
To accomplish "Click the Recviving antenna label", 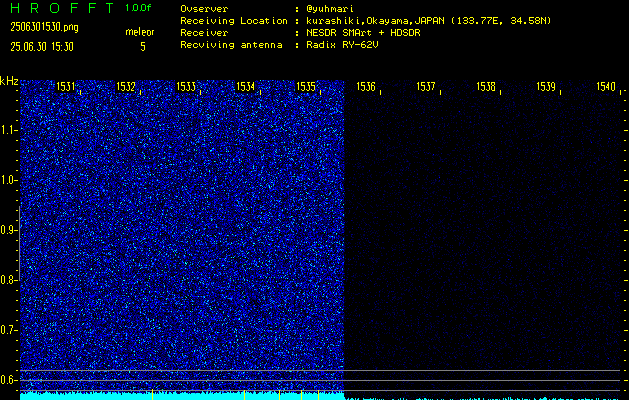I will click(231, 45).
